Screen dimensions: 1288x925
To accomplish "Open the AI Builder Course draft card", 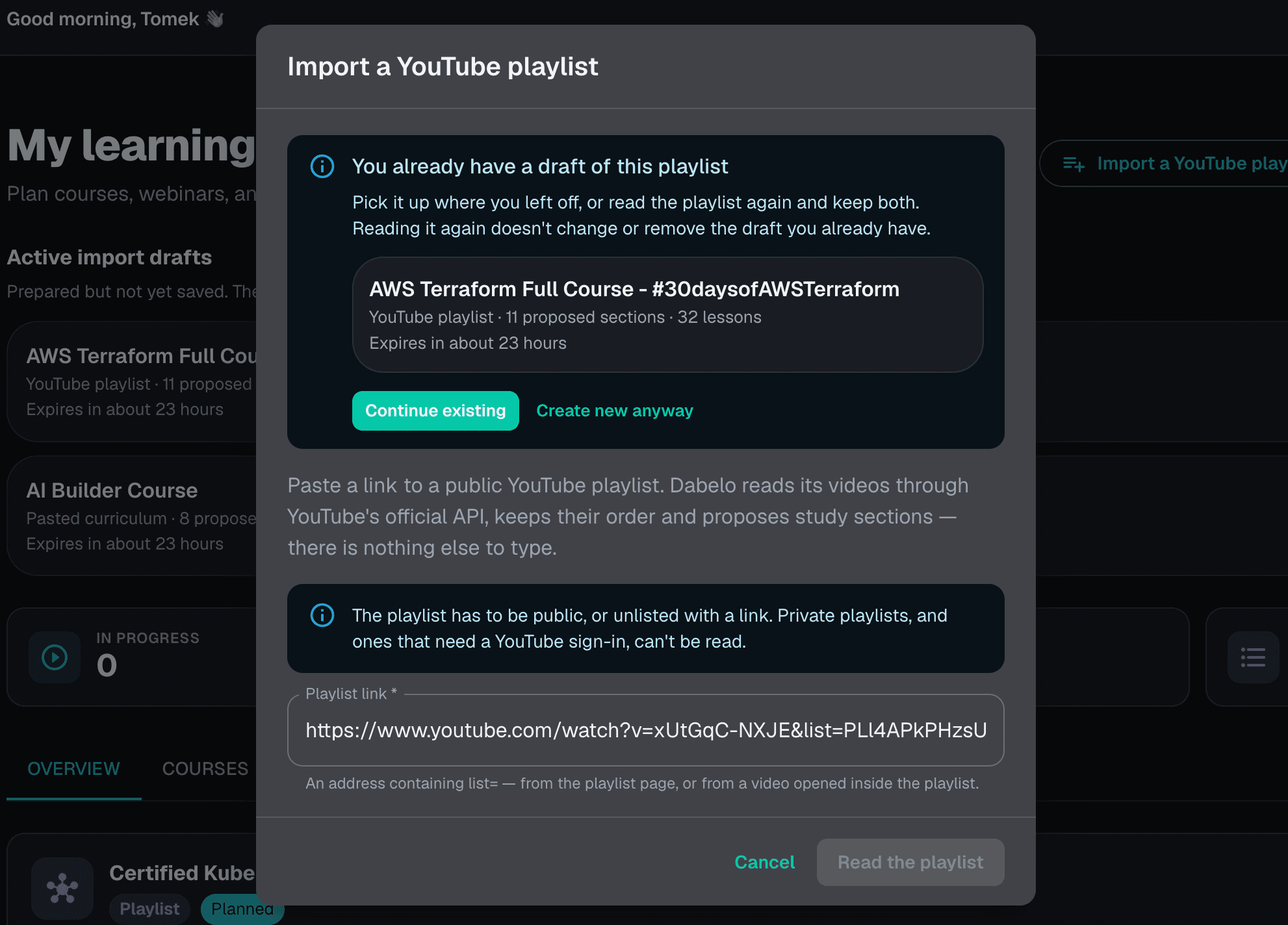I will pos(132,516).
